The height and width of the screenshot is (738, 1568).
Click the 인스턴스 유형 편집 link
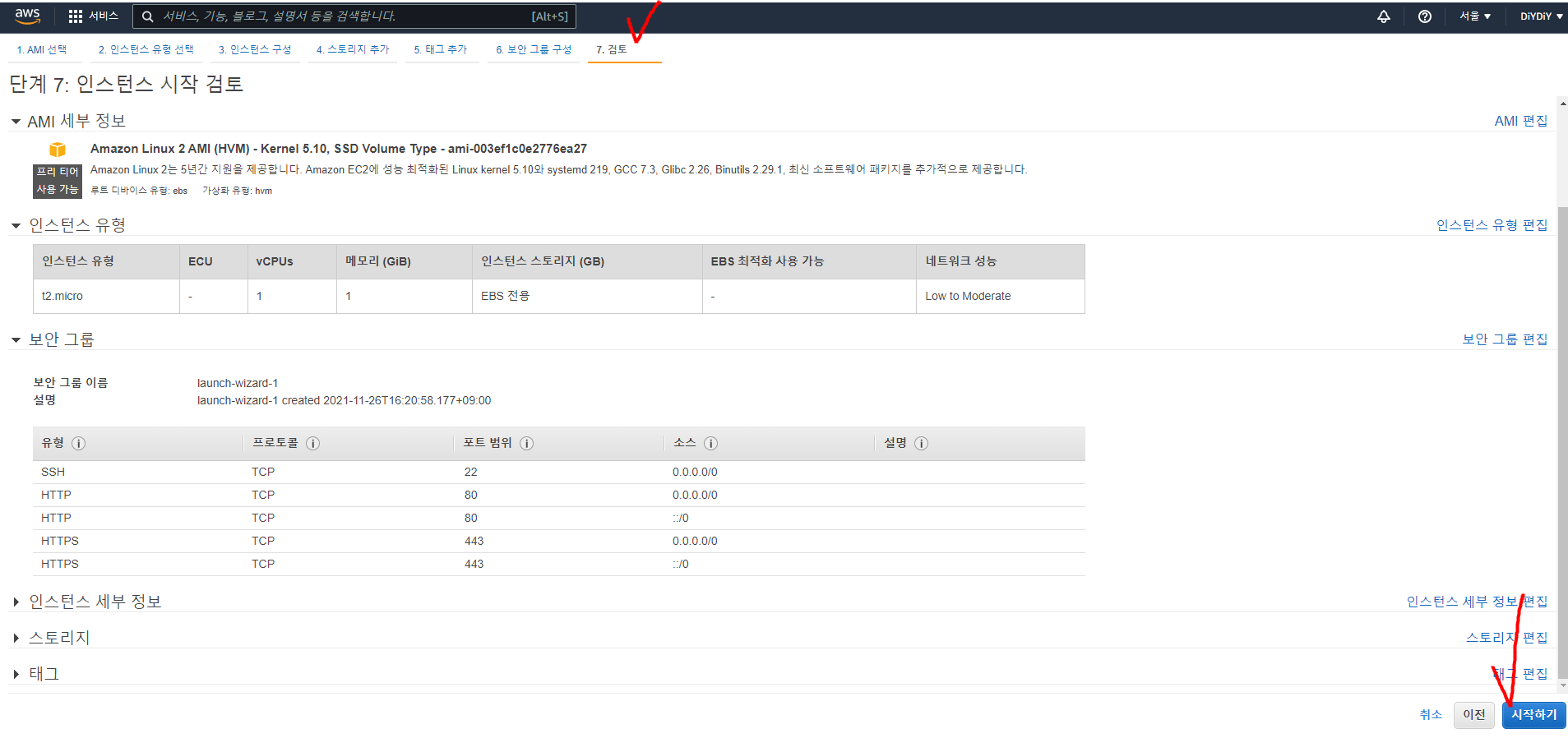1492,225
